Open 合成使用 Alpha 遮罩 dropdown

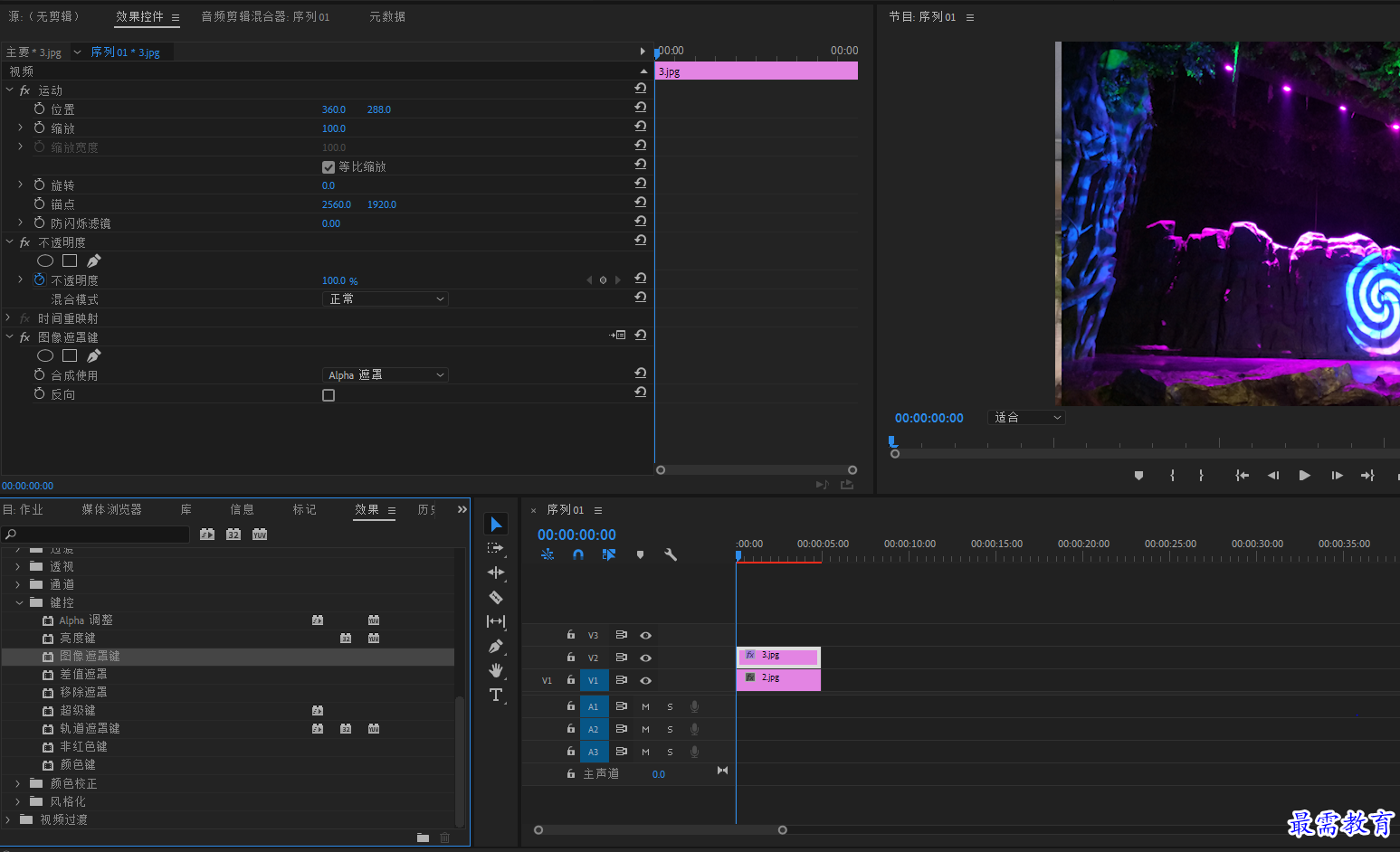386,375
